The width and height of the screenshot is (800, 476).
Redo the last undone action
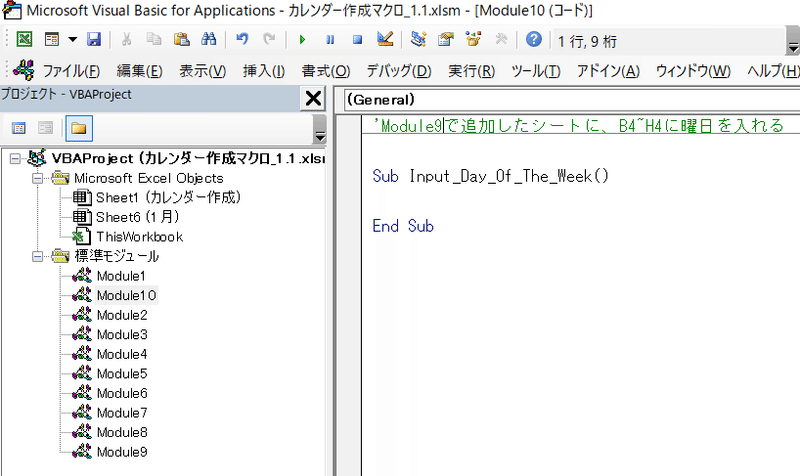269,39
